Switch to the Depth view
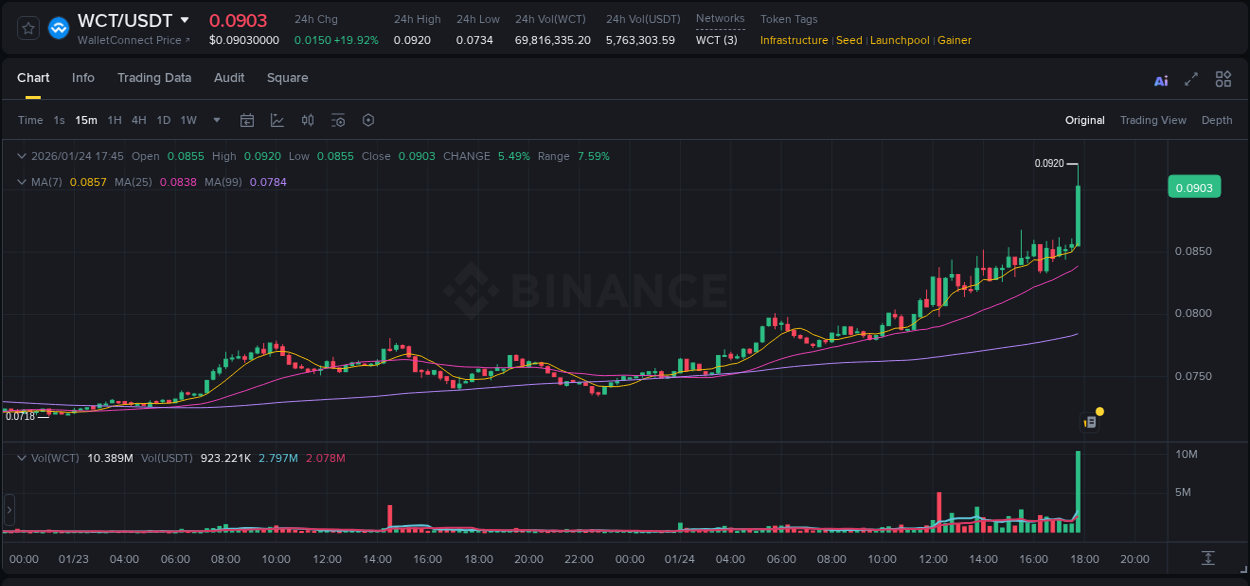1250x586 pixels. pyautogui.click(x=1217, y=120)
